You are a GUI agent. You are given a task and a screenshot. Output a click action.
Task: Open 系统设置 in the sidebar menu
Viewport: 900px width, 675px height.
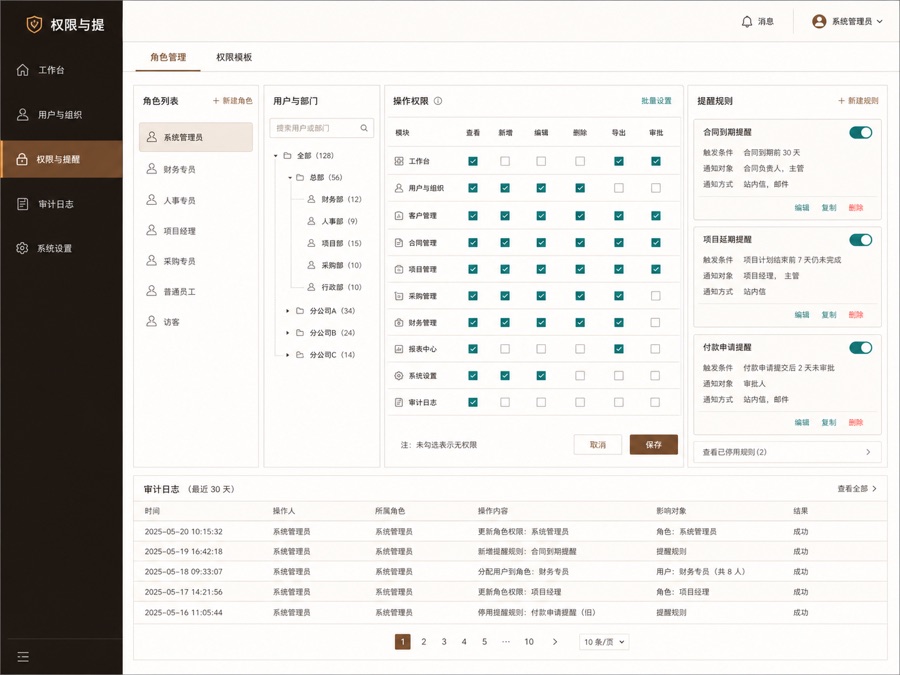pos(61,248)
